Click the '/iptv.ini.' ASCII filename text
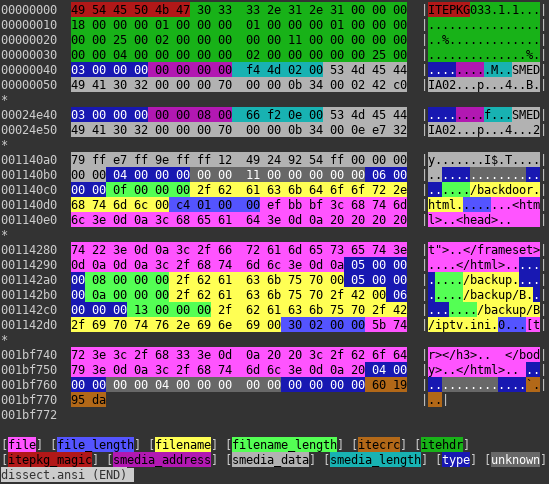549x484 pixels. click(463, 325)
